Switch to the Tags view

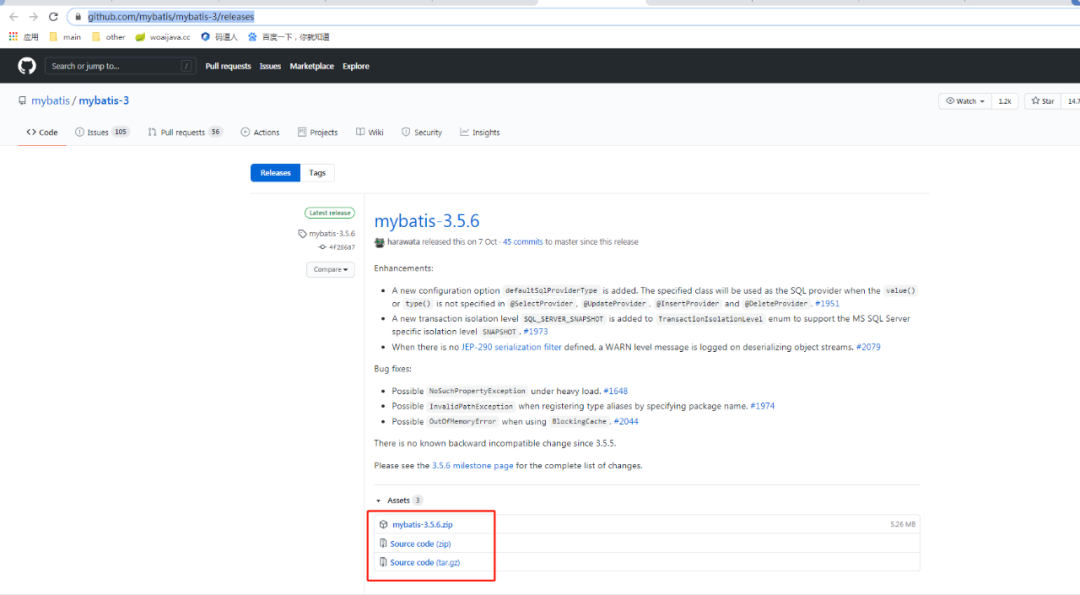(317, 173)
